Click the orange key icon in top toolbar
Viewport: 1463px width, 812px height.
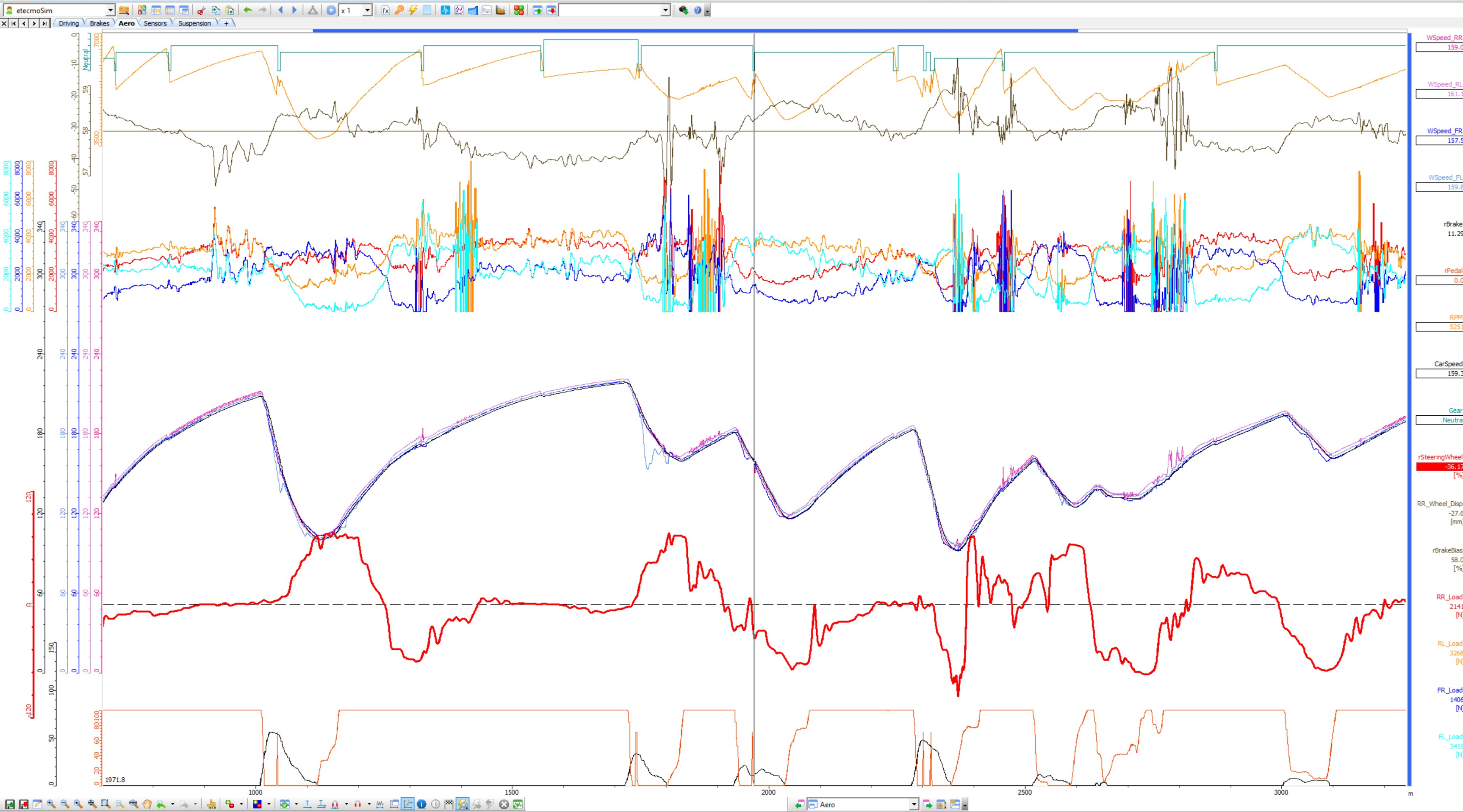(399, 10)
